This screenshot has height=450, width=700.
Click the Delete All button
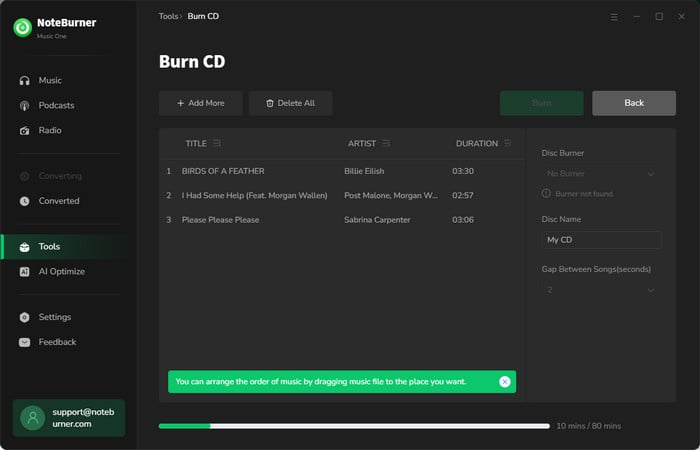tap(291, 103)
